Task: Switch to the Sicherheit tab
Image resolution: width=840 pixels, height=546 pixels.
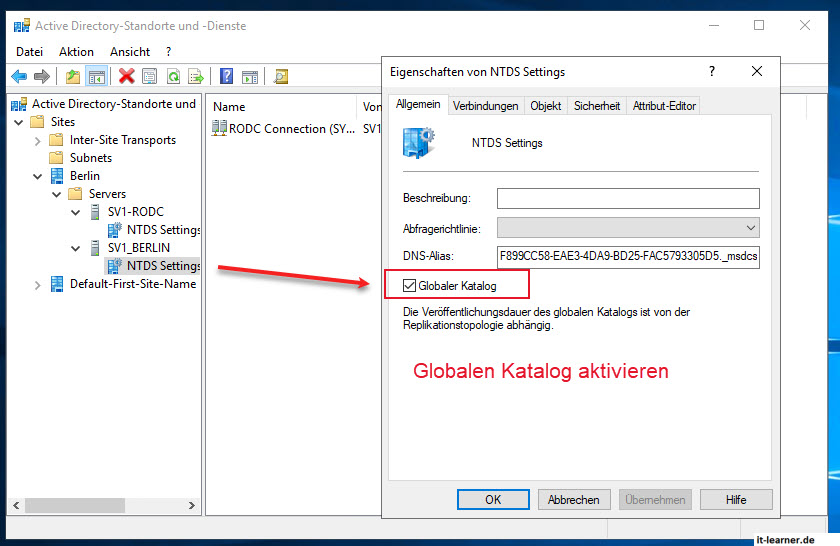Action: [x=597, y=106]
